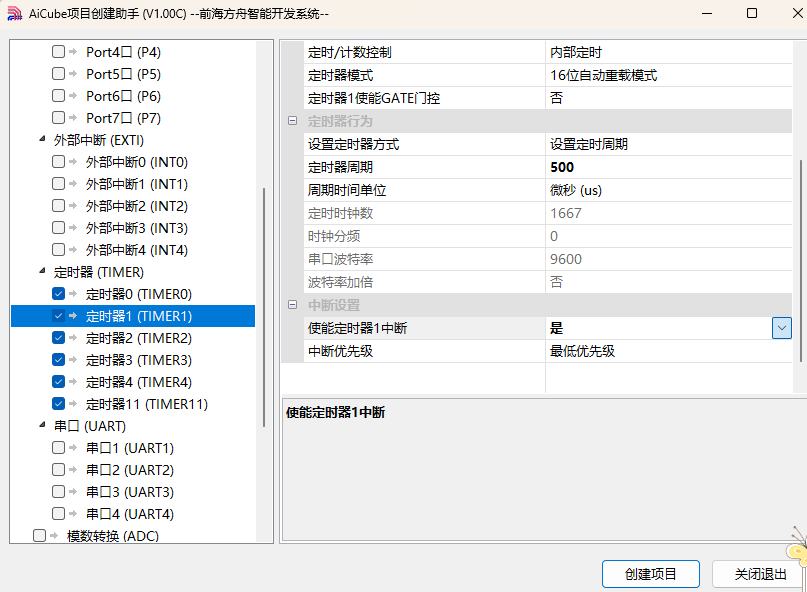
Task: Uncheck the 定时器2 (TIMER2) checkbox
Action: click(x=58, y=338)
